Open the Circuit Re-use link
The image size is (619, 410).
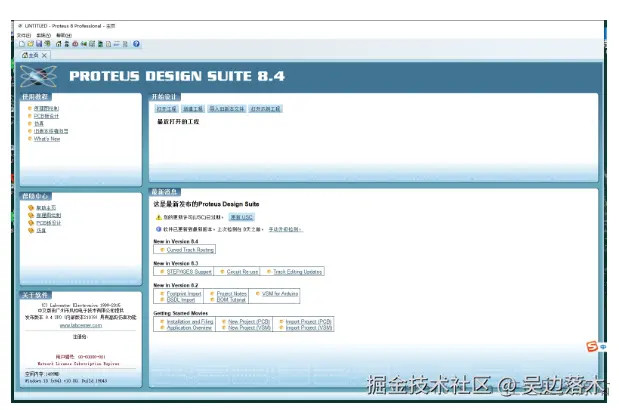coord(242,271)
